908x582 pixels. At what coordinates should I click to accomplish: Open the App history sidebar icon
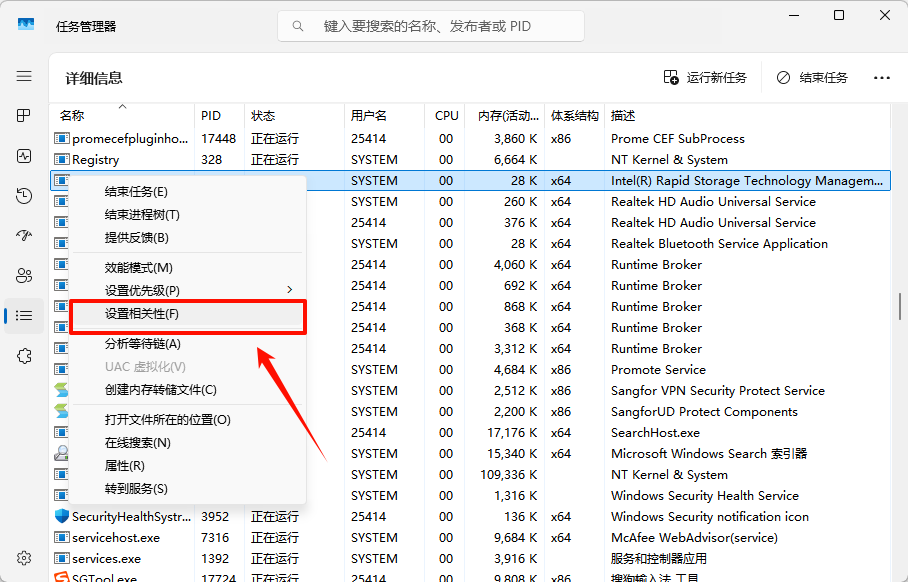23,196
